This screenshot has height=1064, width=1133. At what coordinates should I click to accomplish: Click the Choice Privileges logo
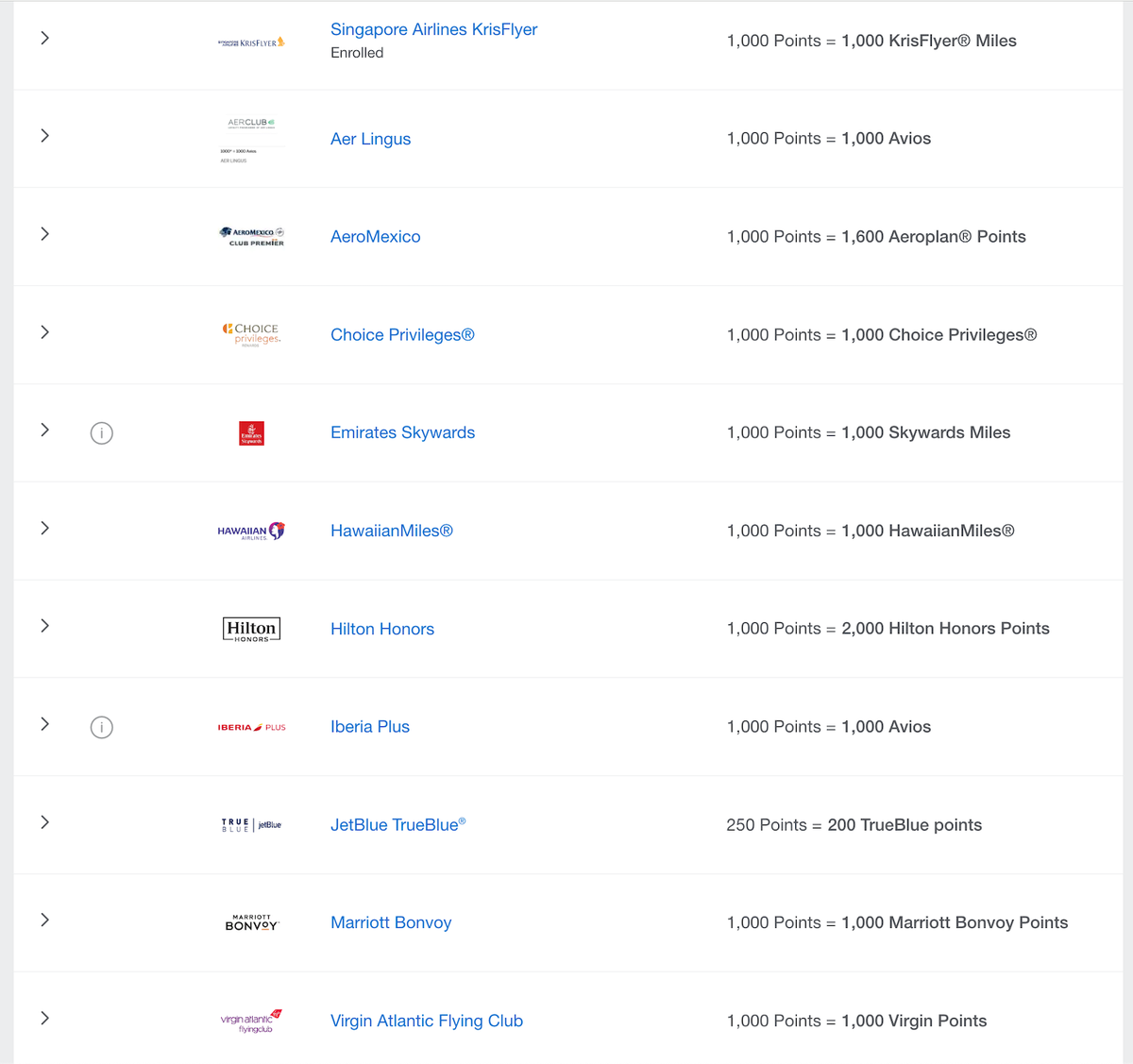(x=251, y=334)
